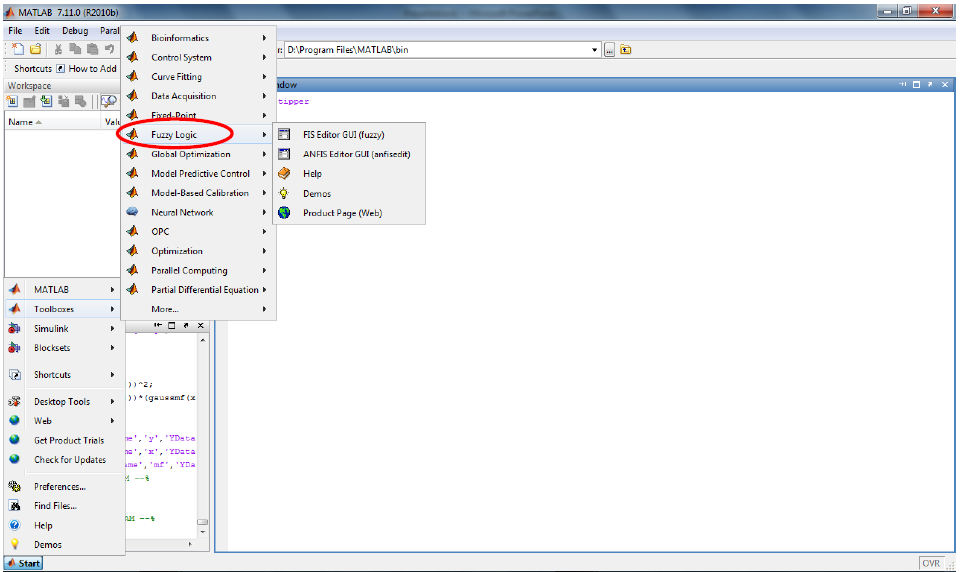The height and width of the screenshot is (572, 960).
Task: Click the Paste clipboard toolbar icon
Action: 92,49
